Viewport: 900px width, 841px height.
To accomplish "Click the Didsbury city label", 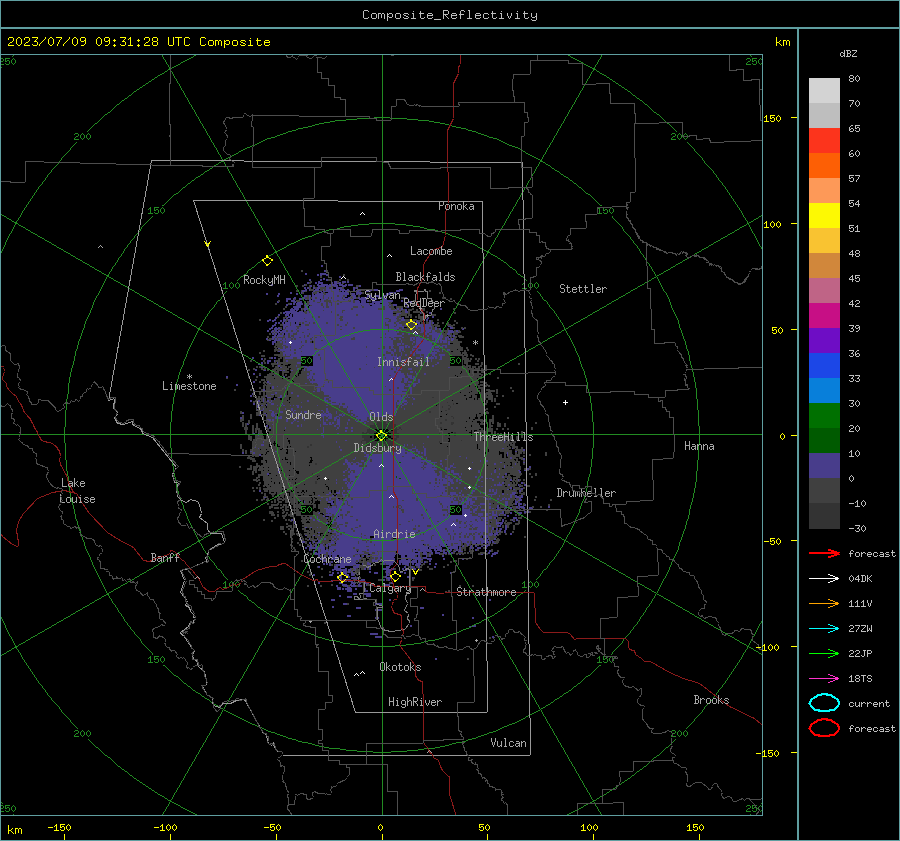I will pos(377,448).
